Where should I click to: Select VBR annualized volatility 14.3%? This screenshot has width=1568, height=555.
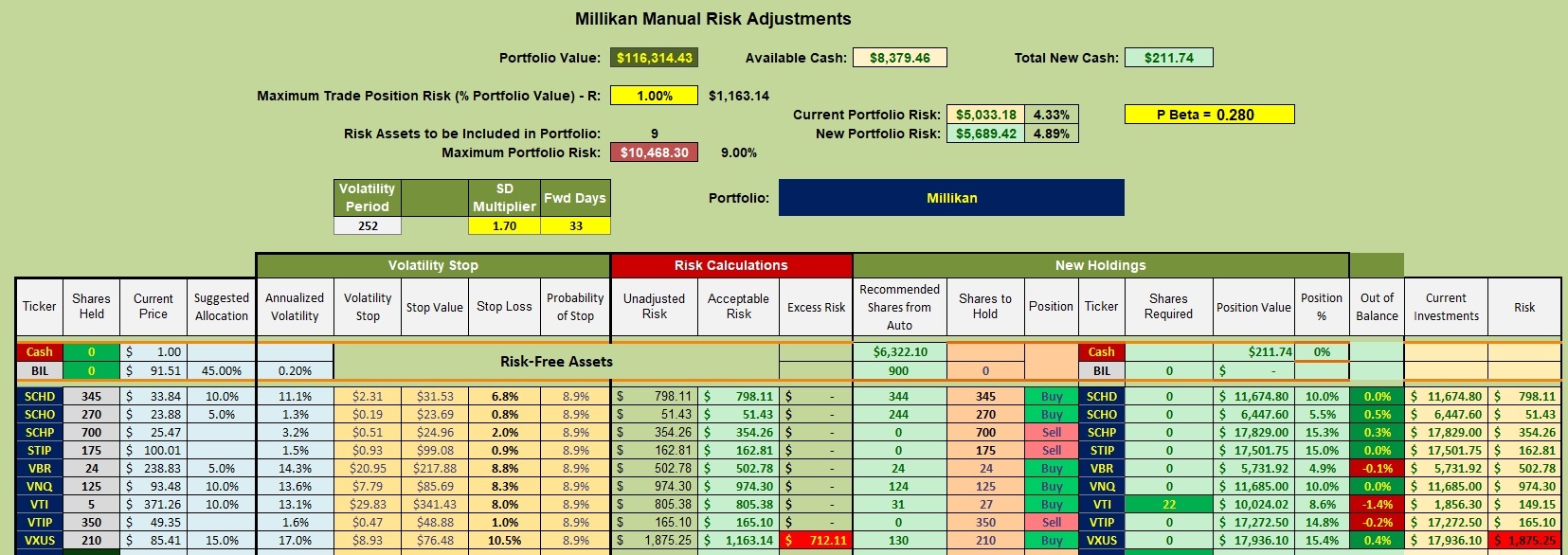pos(295,469)
